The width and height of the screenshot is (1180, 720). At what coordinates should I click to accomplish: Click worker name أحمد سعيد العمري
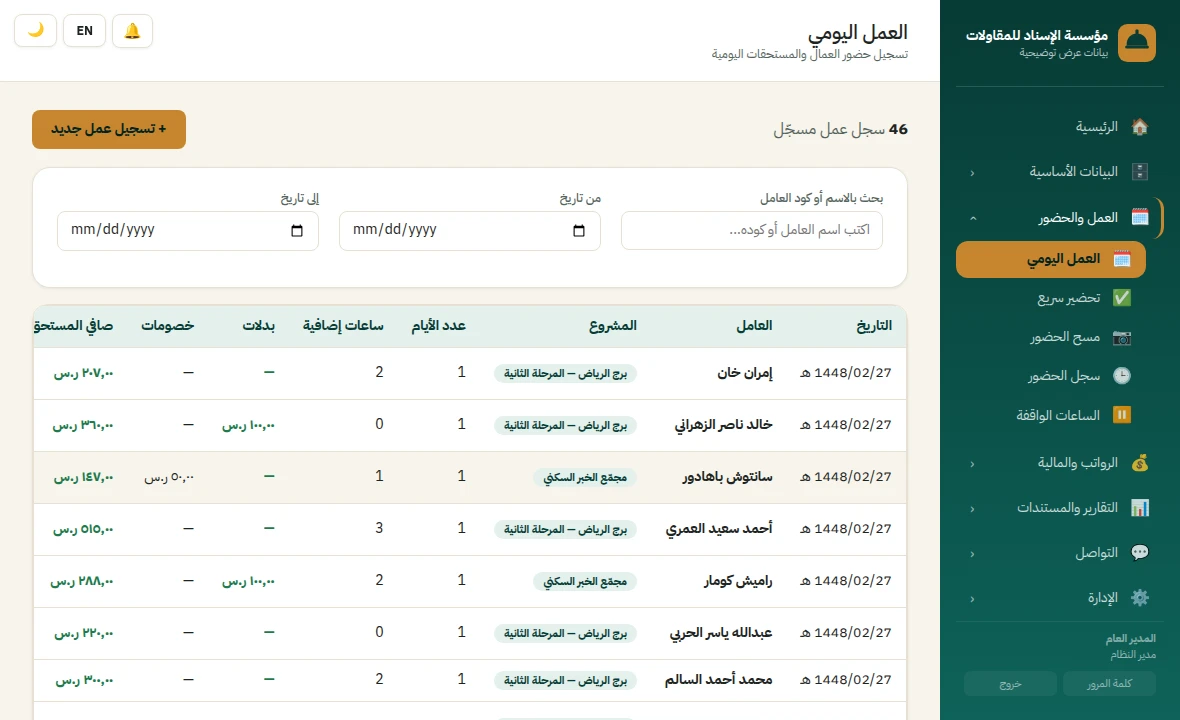pyautogui.click(x=719, y=529)
